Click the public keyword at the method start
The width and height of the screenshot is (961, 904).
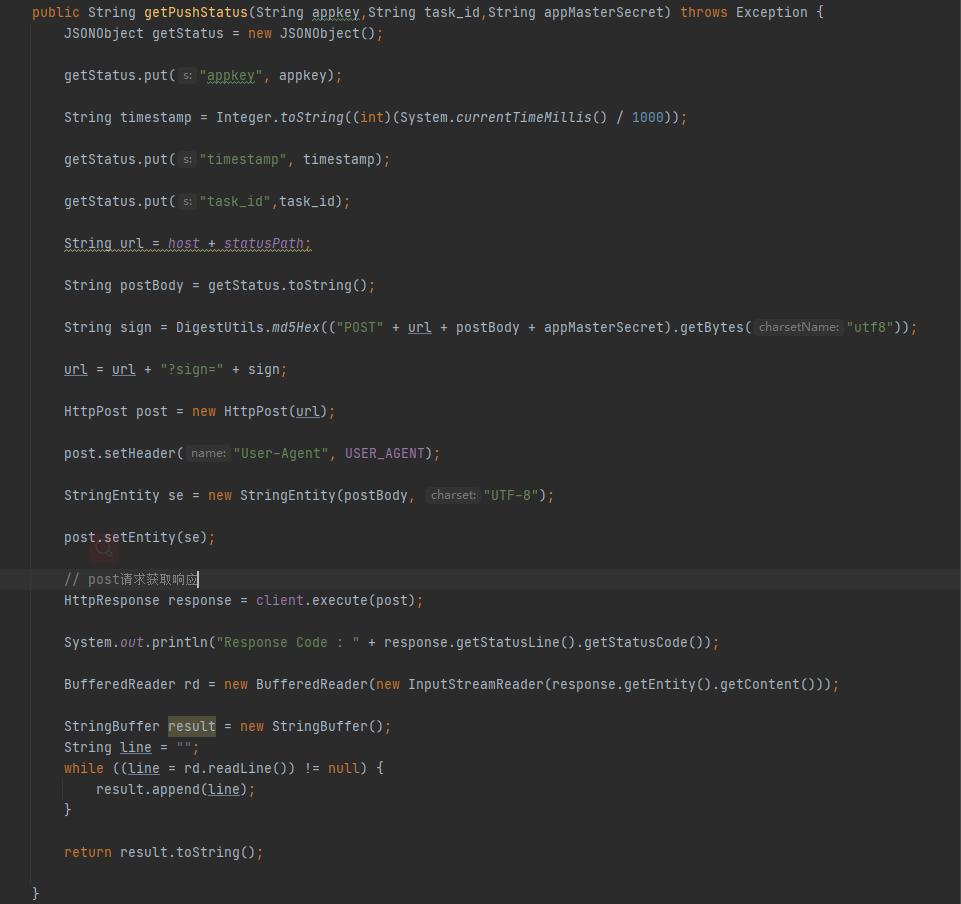(56, 12)
